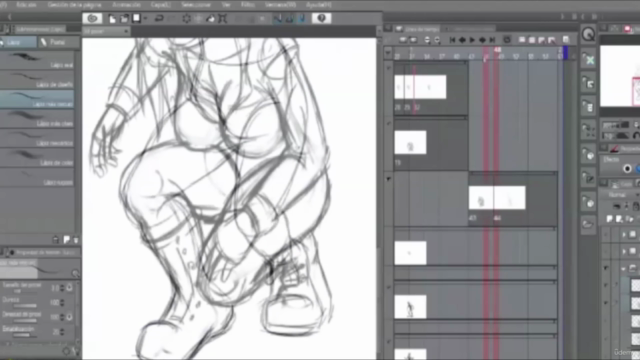Create copy of sub tool icon
640x360 pixels.
pos(66,240)
